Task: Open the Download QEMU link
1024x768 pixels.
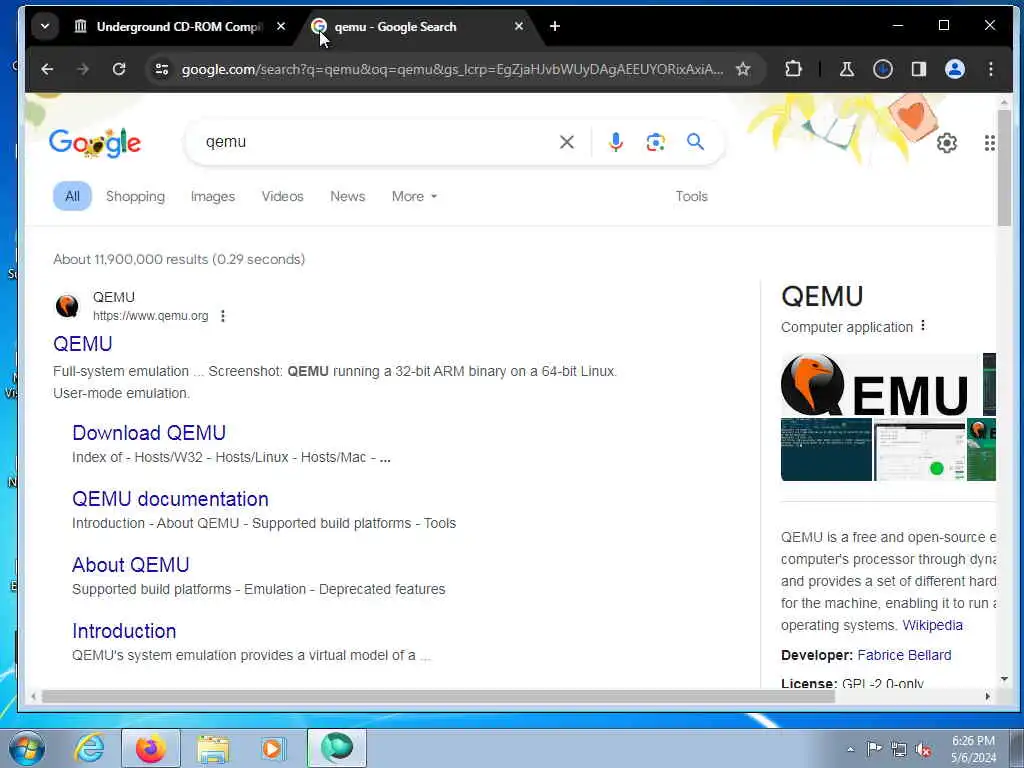Action: pos(149,432)
